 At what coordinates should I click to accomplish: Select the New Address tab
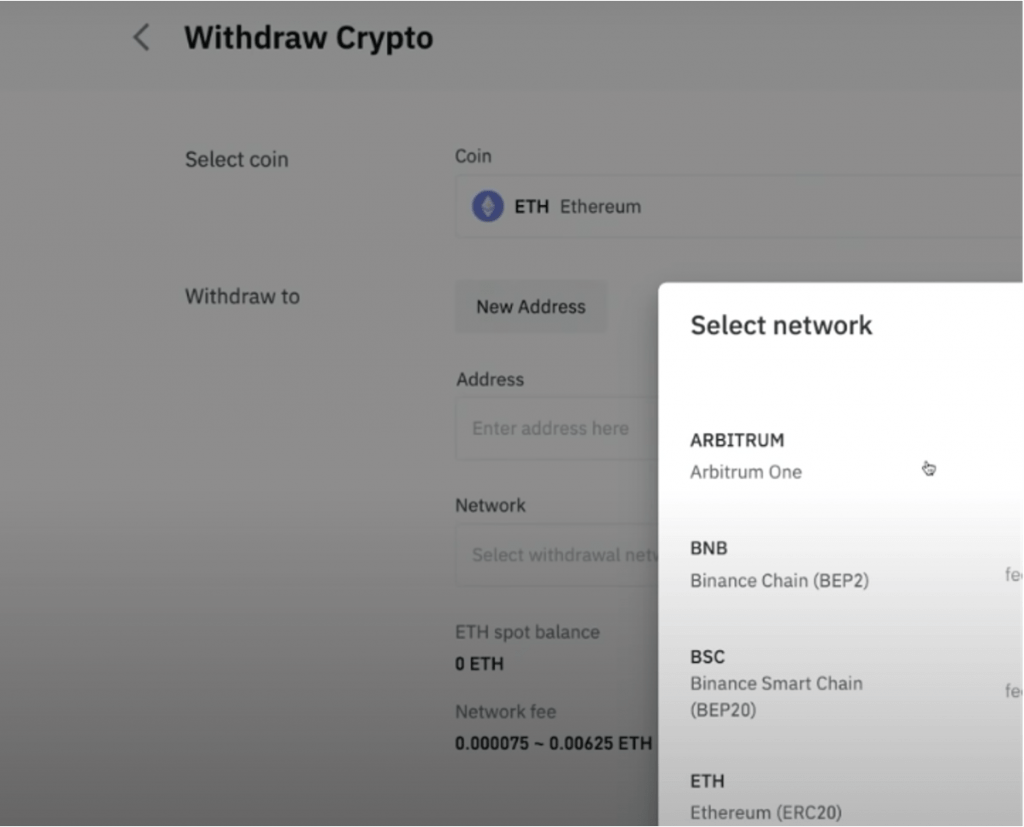coord(530,307)
